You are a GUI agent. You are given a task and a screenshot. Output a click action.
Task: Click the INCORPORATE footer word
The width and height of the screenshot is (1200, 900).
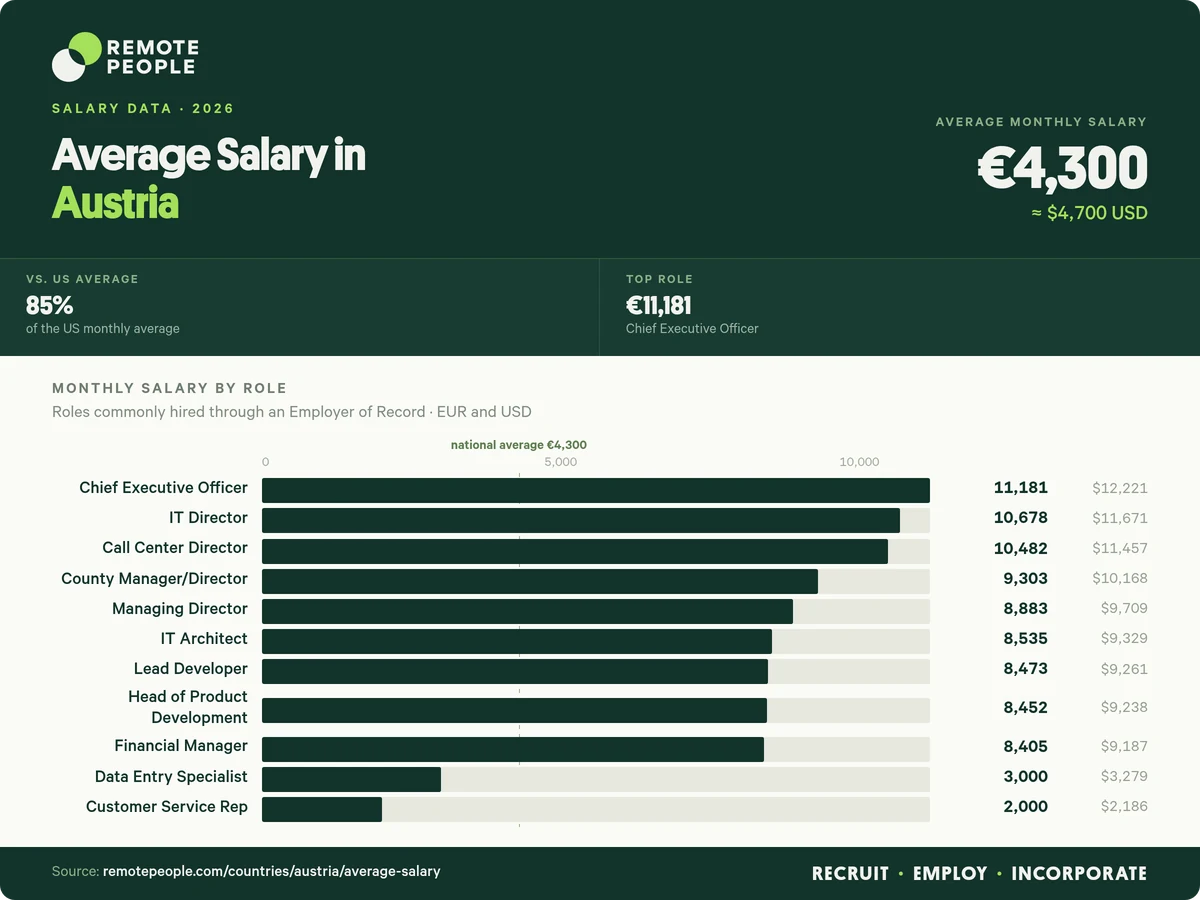(x=1079, y=873)
